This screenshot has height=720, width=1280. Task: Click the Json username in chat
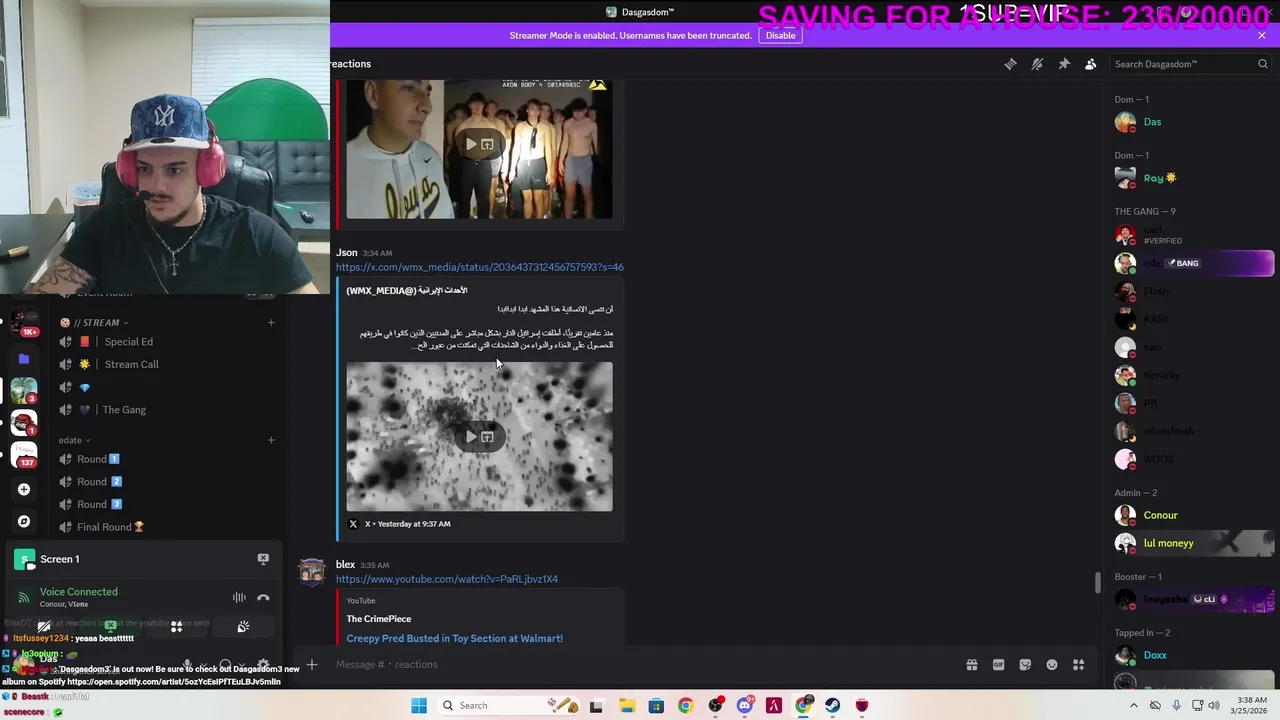click(346, 253)
